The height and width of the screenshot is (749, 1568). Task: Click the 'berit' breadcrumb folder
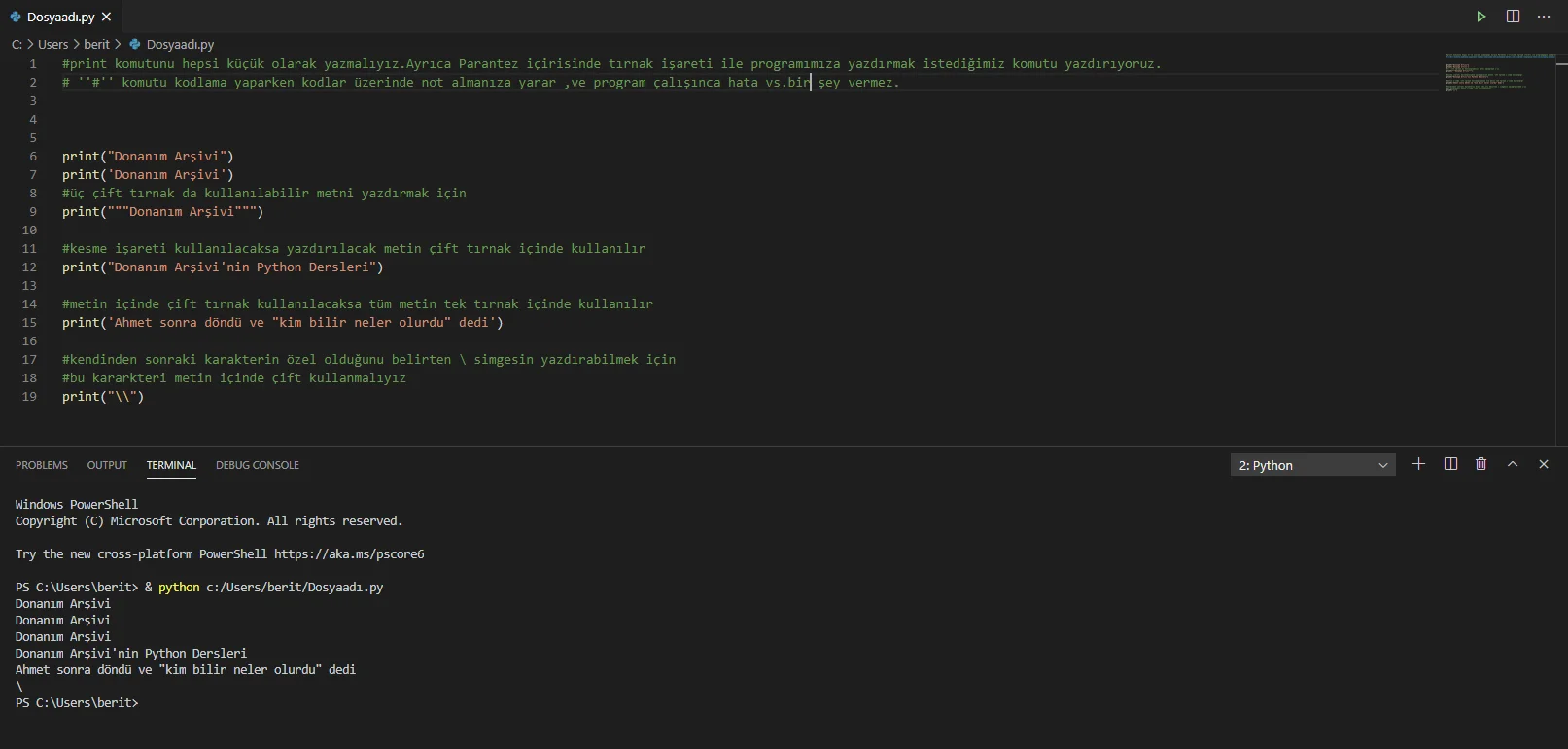click(x=96, y=44)
